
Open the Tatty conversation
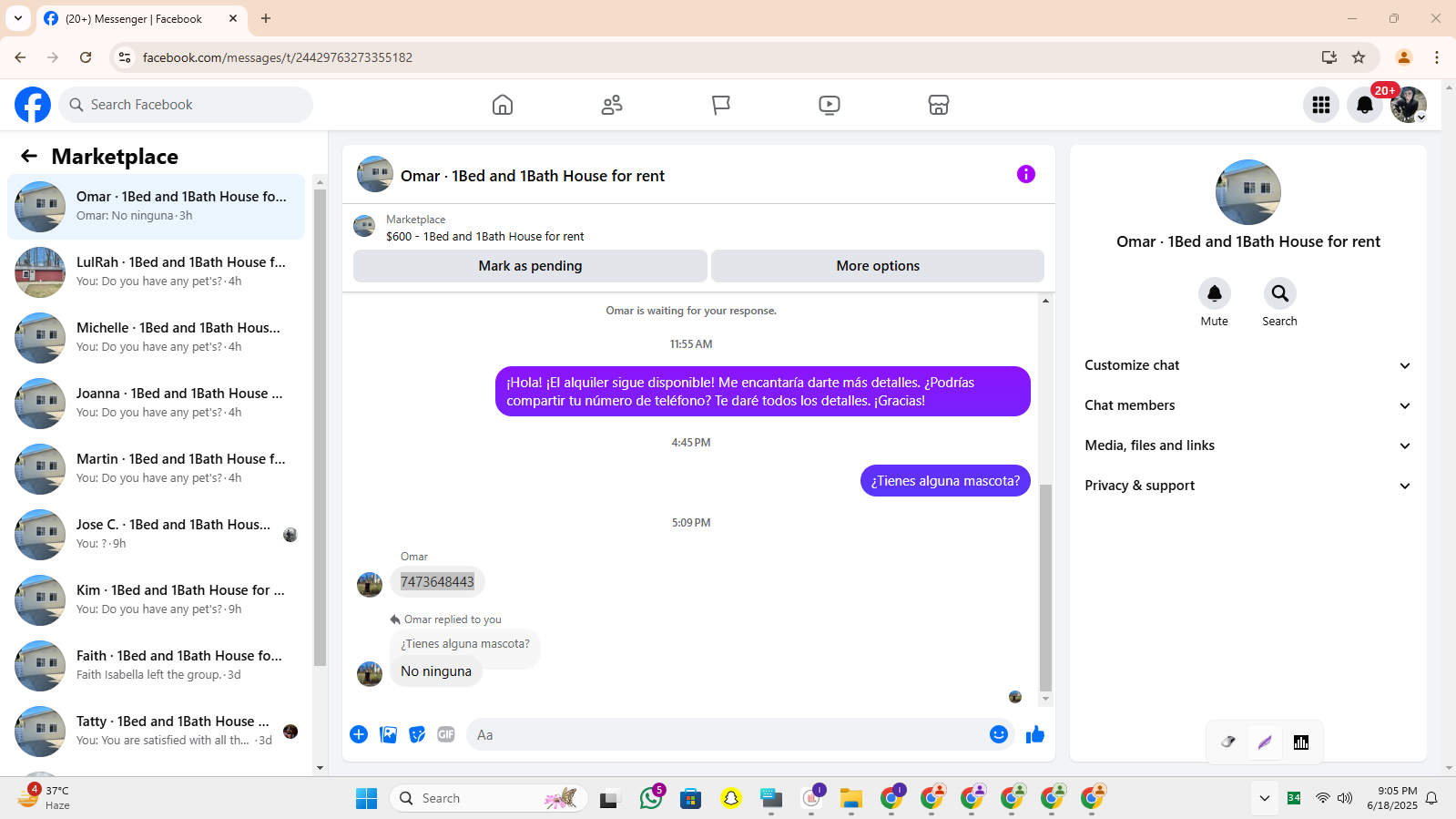point(157,732)
